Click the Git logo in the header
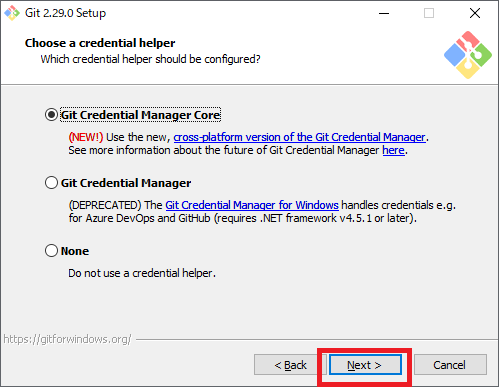 coord(468,55)
